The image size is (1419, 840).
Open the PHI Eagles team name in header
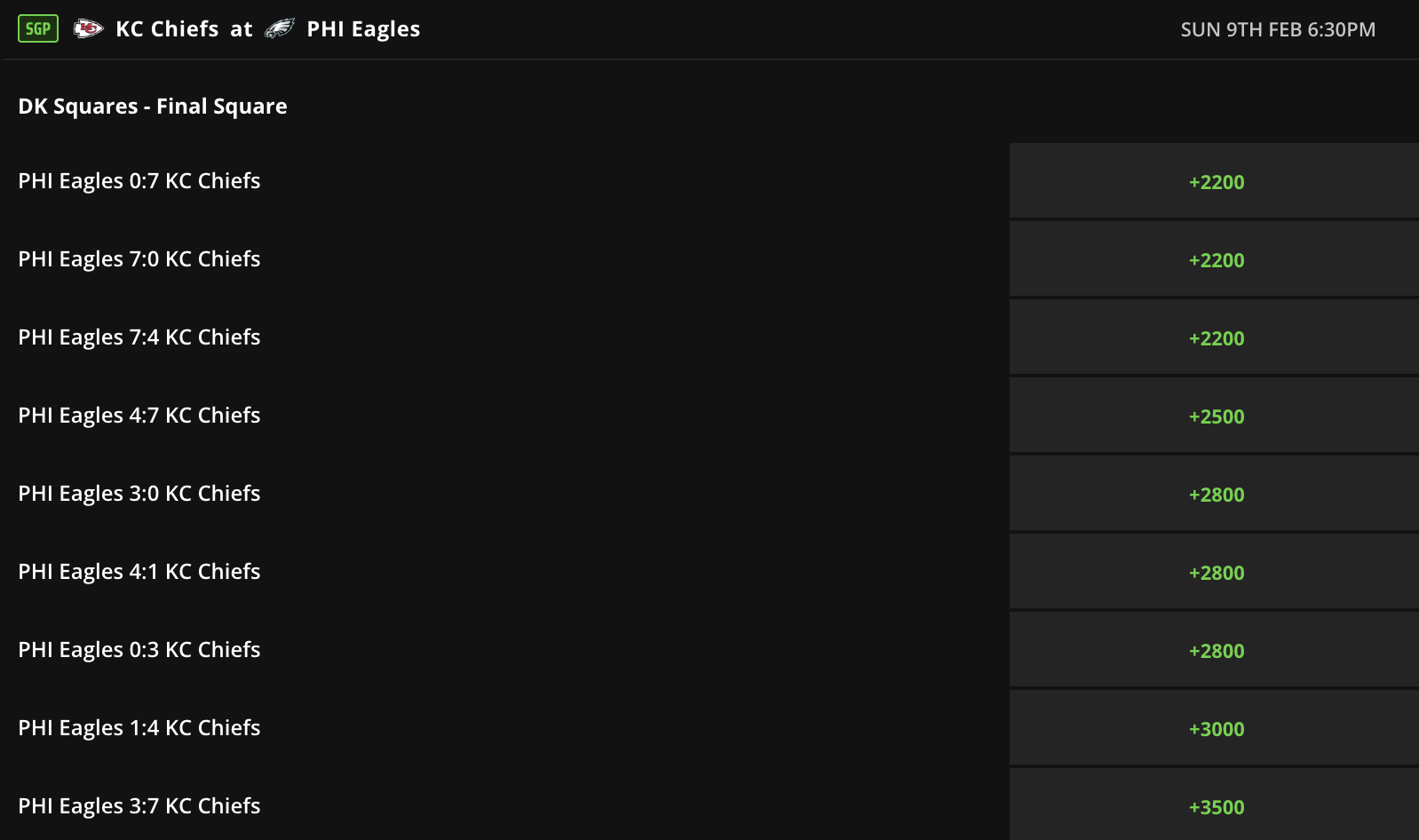point(363,29)
